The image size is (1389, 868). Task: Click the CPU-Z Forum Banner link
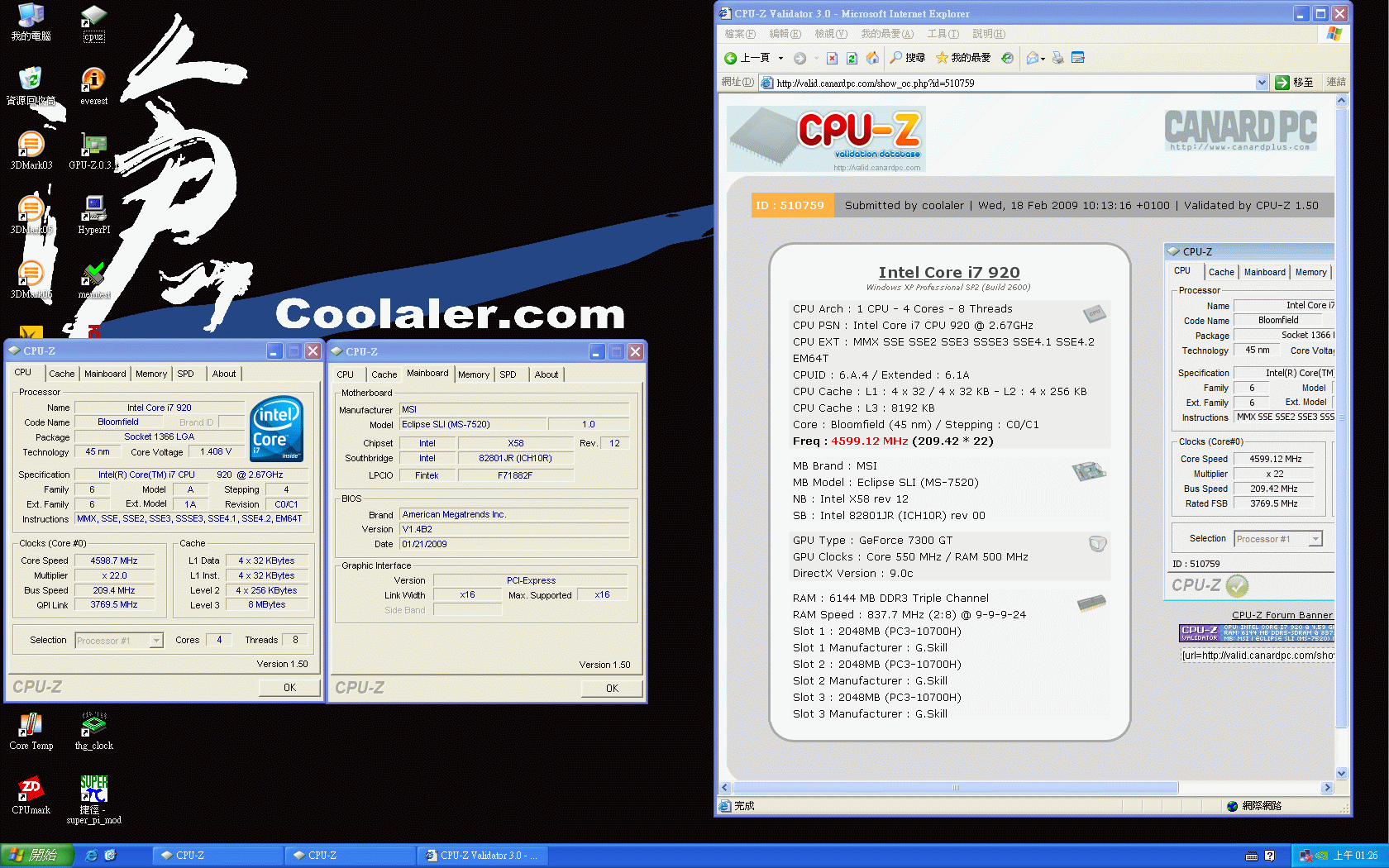click(x=1282, y=615)
